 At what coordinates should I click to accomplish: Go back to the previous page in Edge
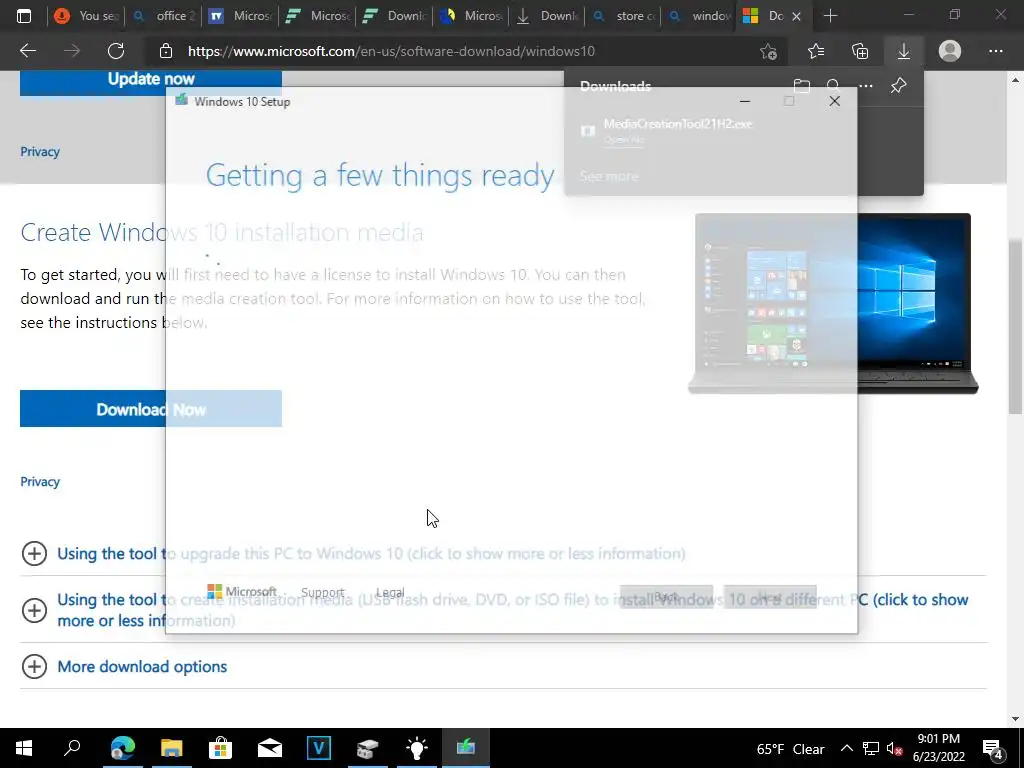pos(28,51)
